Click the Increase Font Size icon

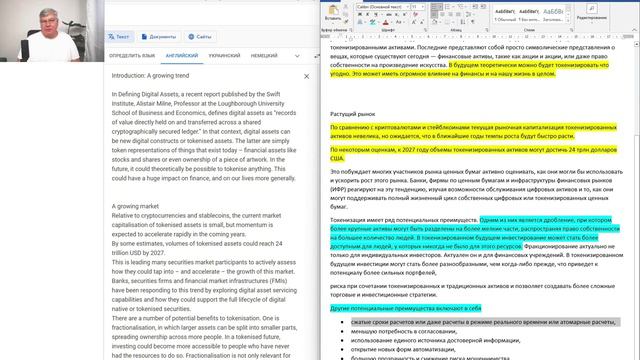point(414,22)
